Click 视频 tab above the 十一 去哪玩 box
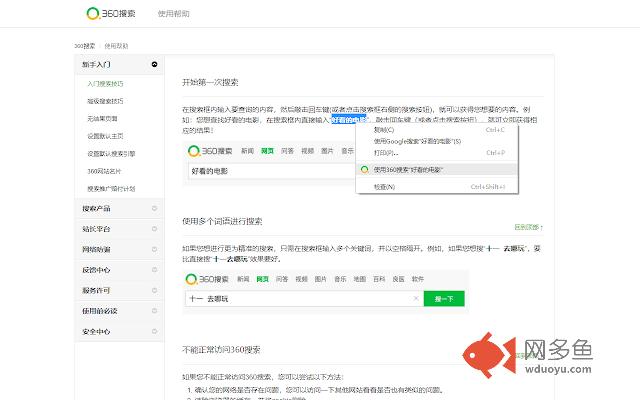 [x=301, y=279]
